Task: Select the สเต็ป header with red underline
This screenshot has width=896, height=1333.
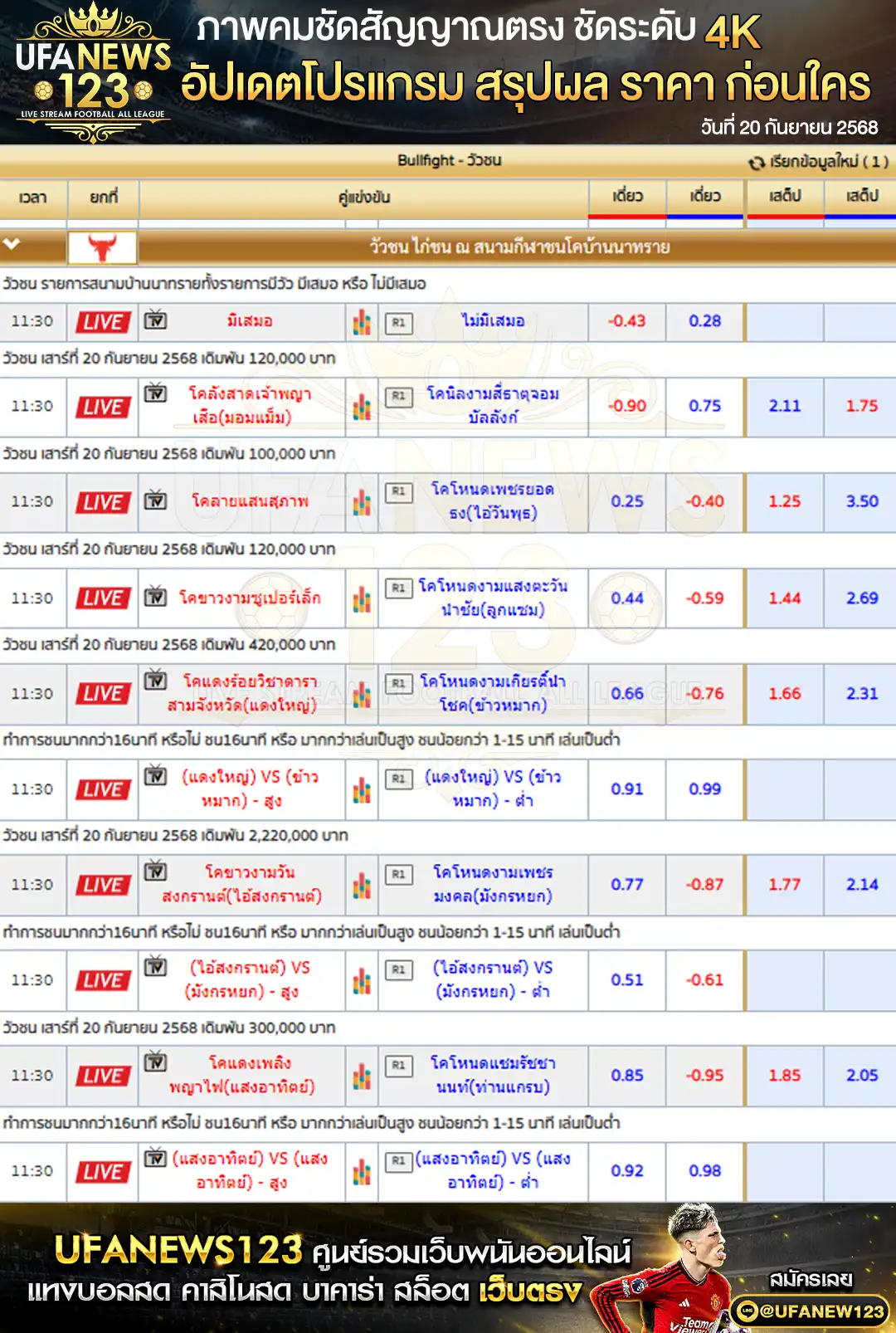Action: 785,197
